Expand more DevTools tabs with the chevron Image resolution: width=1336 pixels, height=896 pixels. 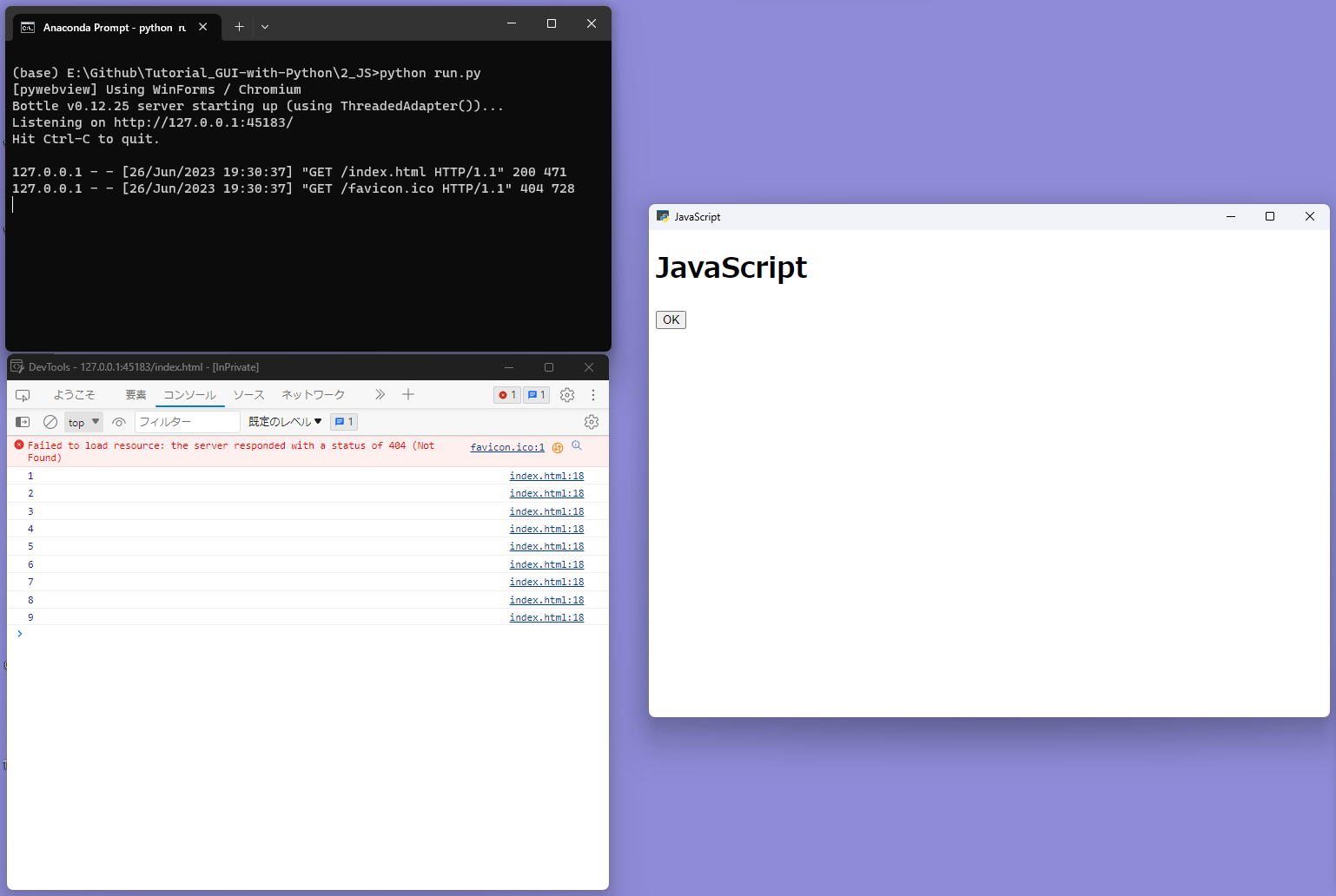coord(380,395)
